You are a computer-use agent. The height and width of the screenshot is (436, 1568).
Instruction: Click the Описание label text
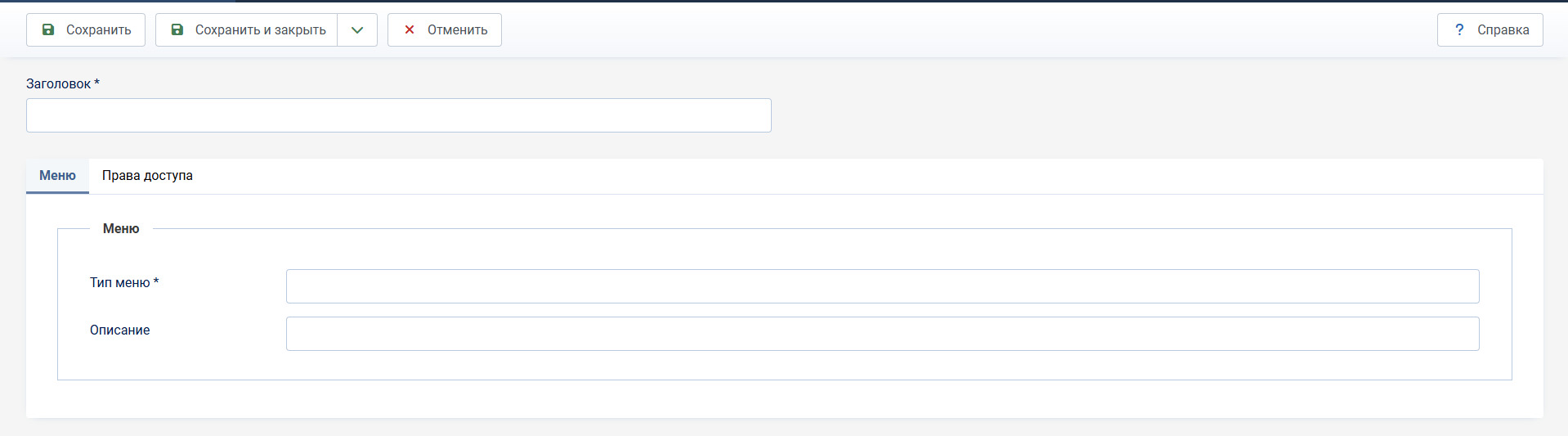coord(120,330)
